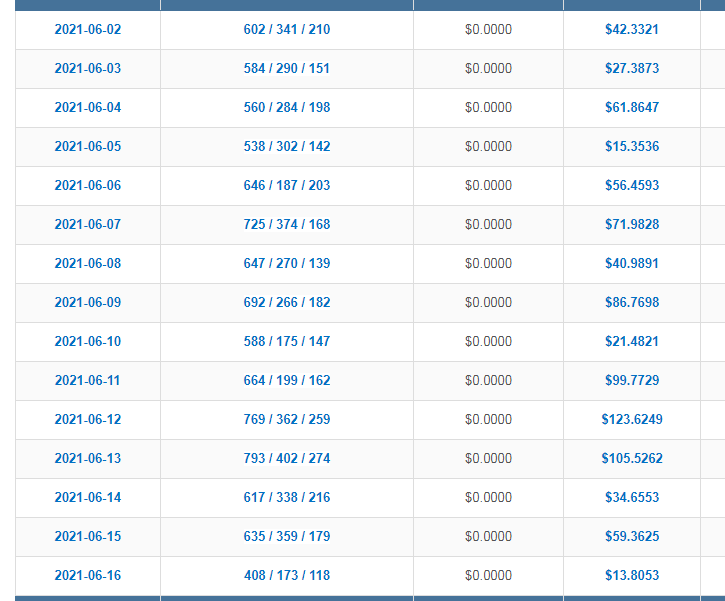Open the $42.3321 amount link

pyautogui.click(x=632, y=30)
